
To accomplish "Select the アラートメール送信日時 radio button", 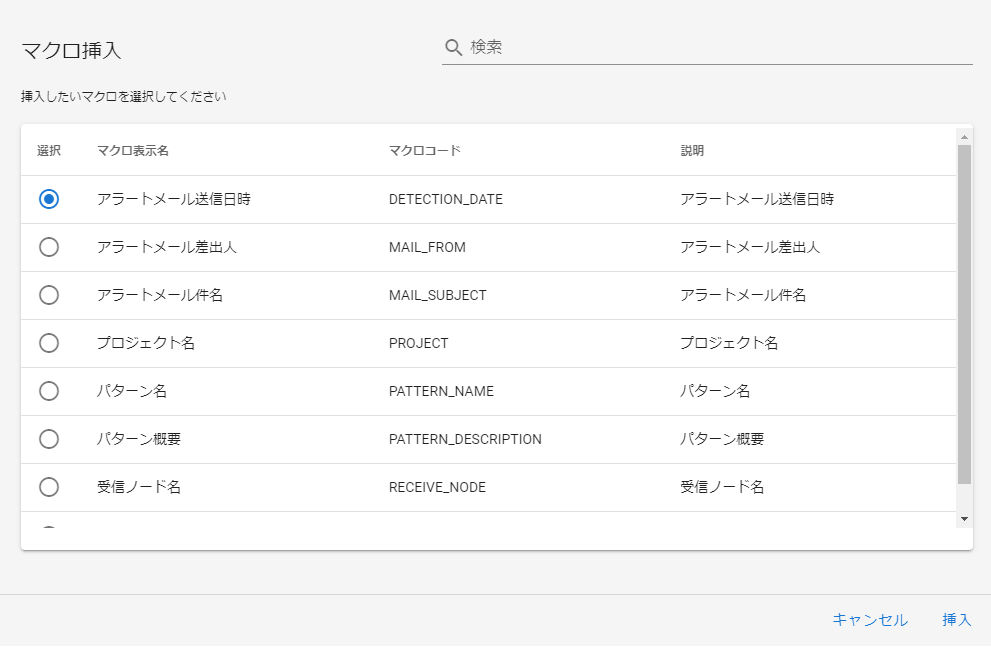I will [x=49, y=199].
